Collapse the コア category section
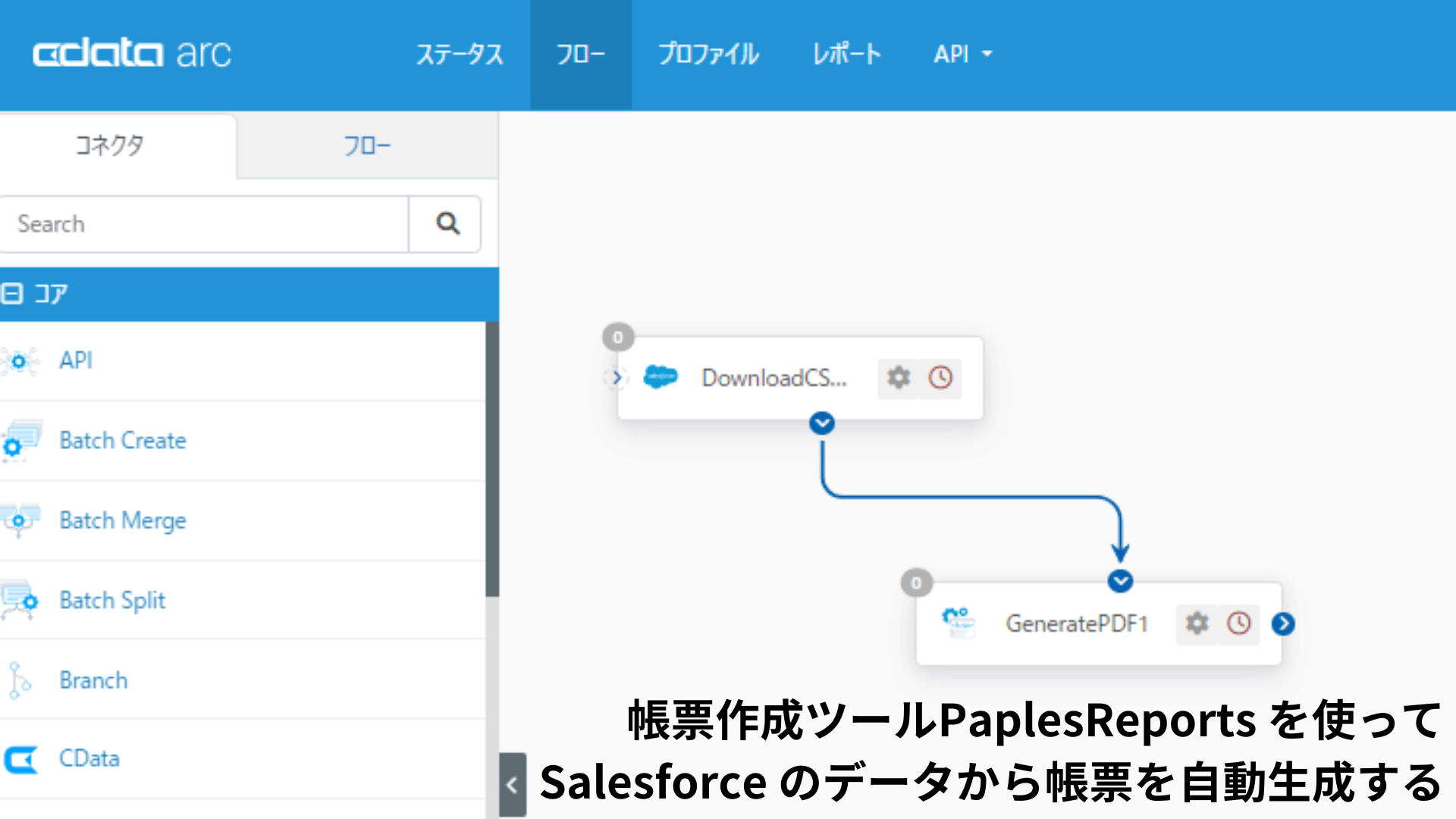Image resolution: width=1456 pixels, height=819 pixels. point(12,293)
